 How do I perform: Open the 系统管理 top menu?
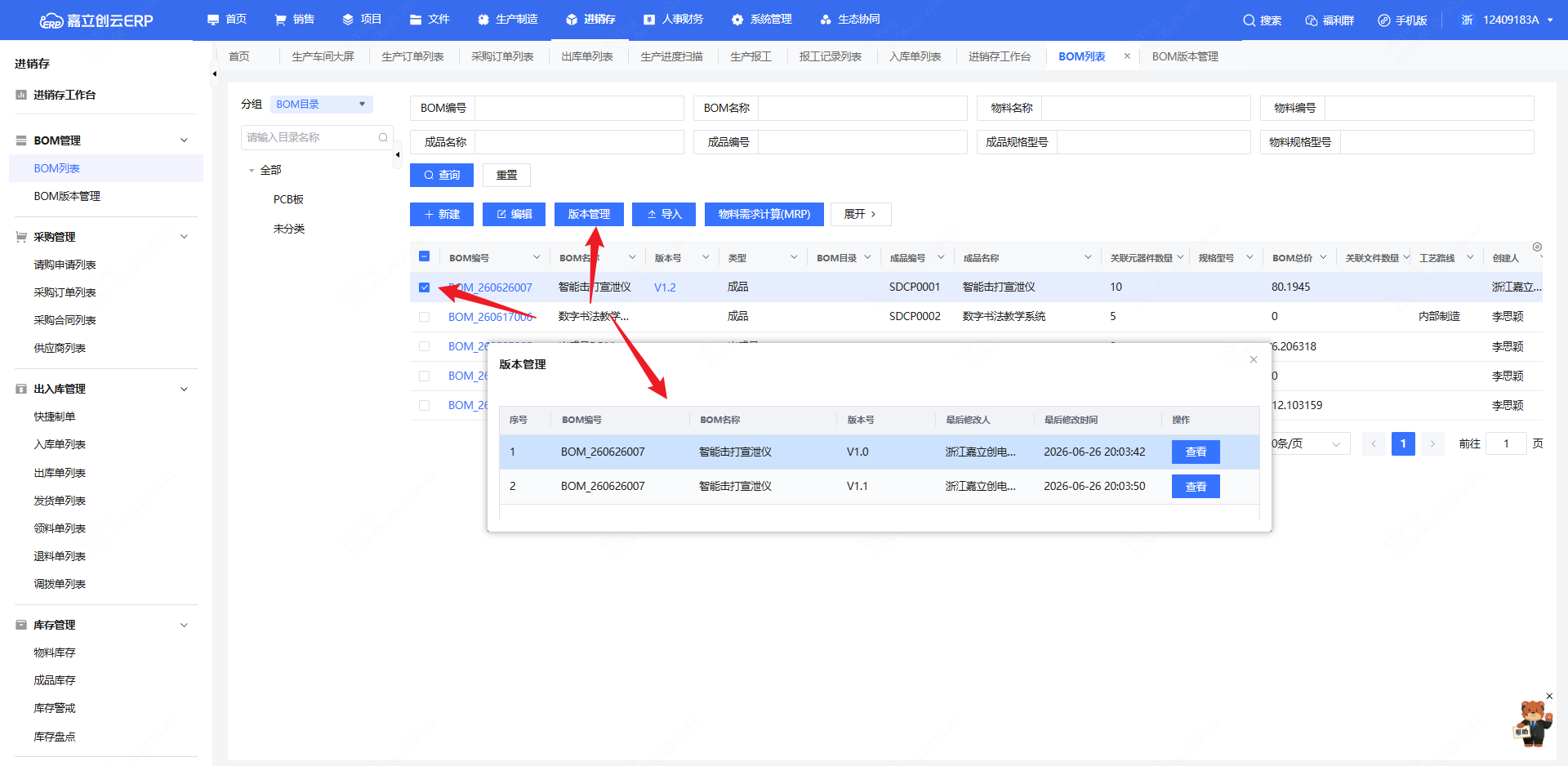click(762, 20)
